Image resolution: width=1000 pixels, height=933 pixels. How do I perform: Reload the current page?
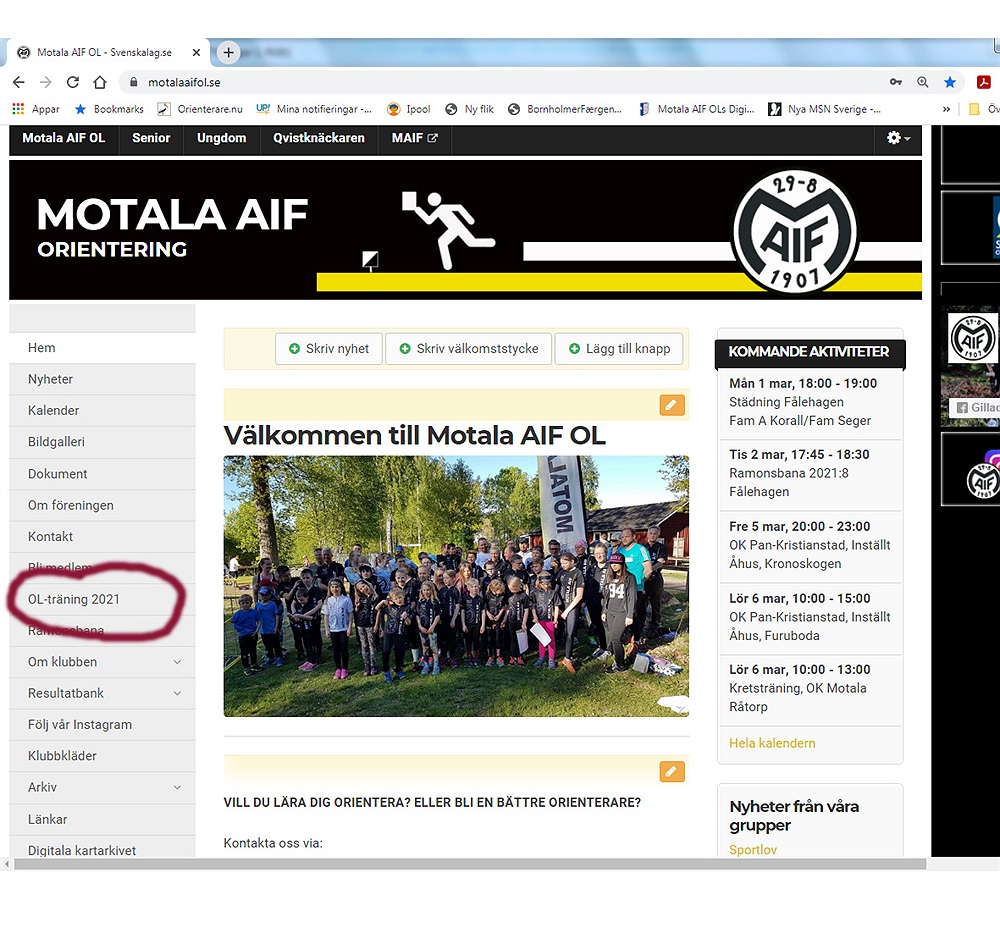click(x=73, y=82)
